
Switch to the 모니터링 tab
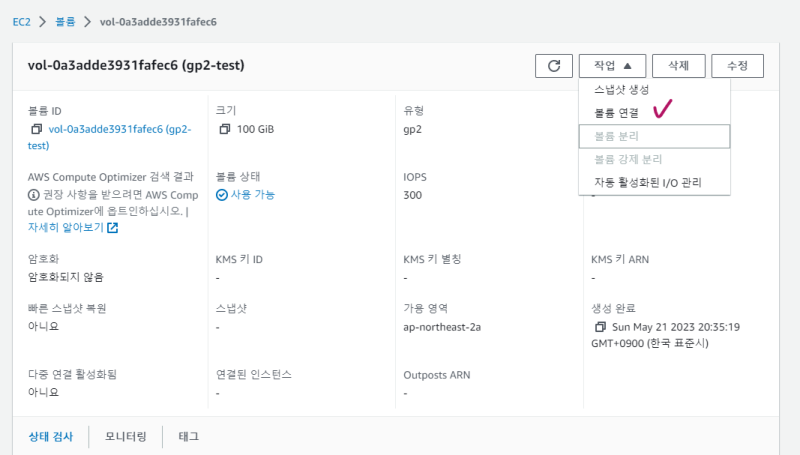pyautogui.click(x=126, y=436)
